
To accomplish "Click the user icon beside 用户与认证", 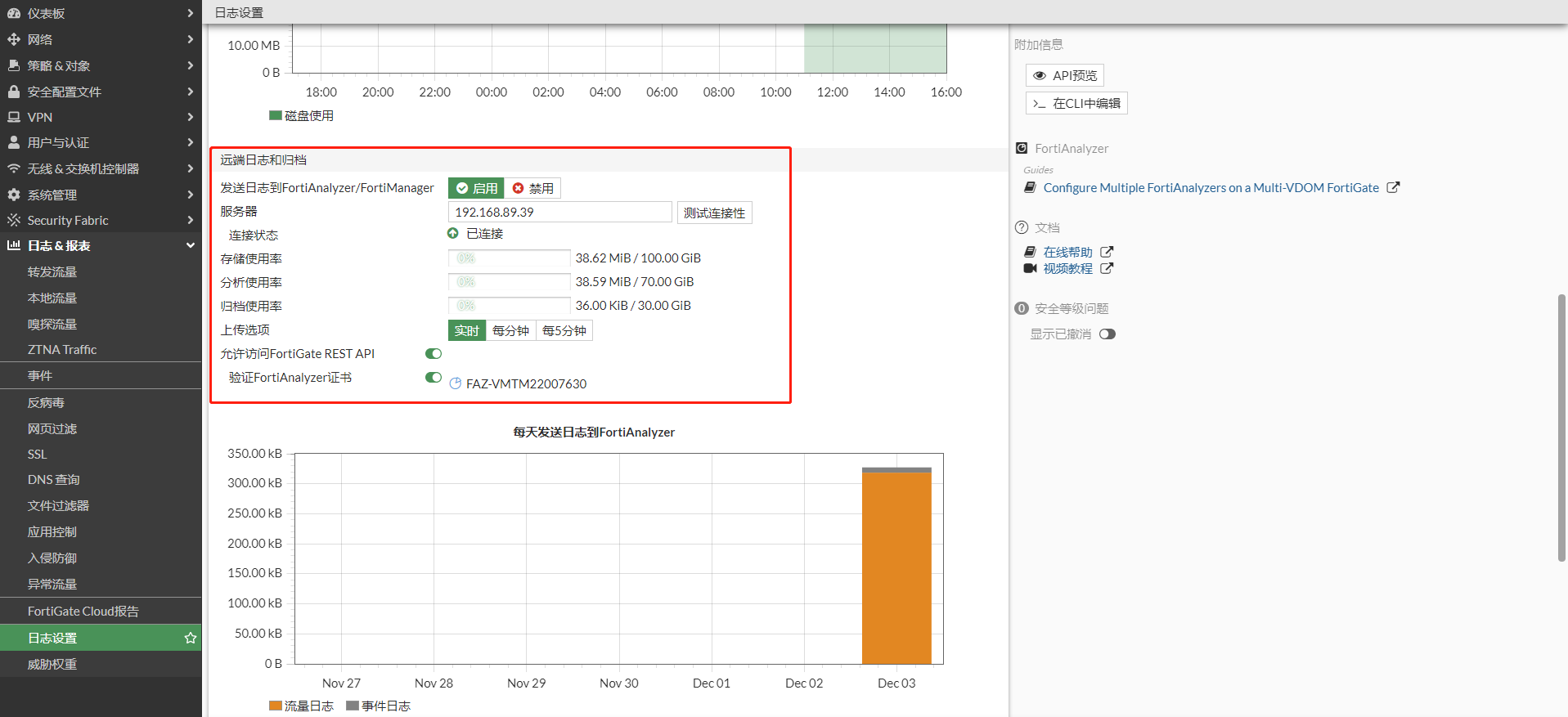I will point(14,142).
